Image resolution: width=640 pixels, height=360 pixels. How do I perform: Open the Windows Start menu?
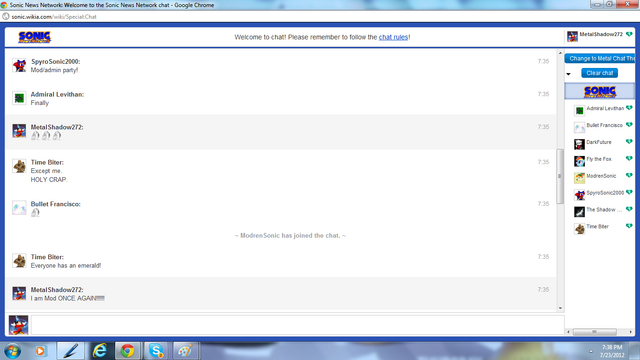pos(13,351)
